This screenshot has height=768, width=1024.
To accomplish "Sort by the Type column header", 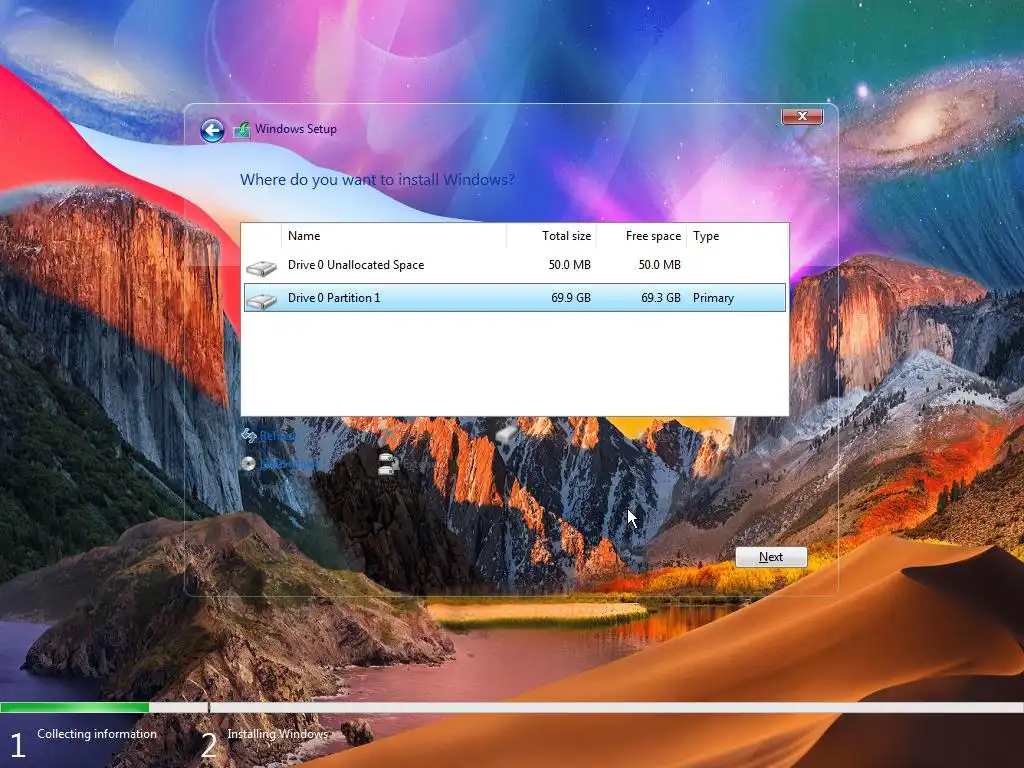I will pyautogui.click(x=737, y=236).
